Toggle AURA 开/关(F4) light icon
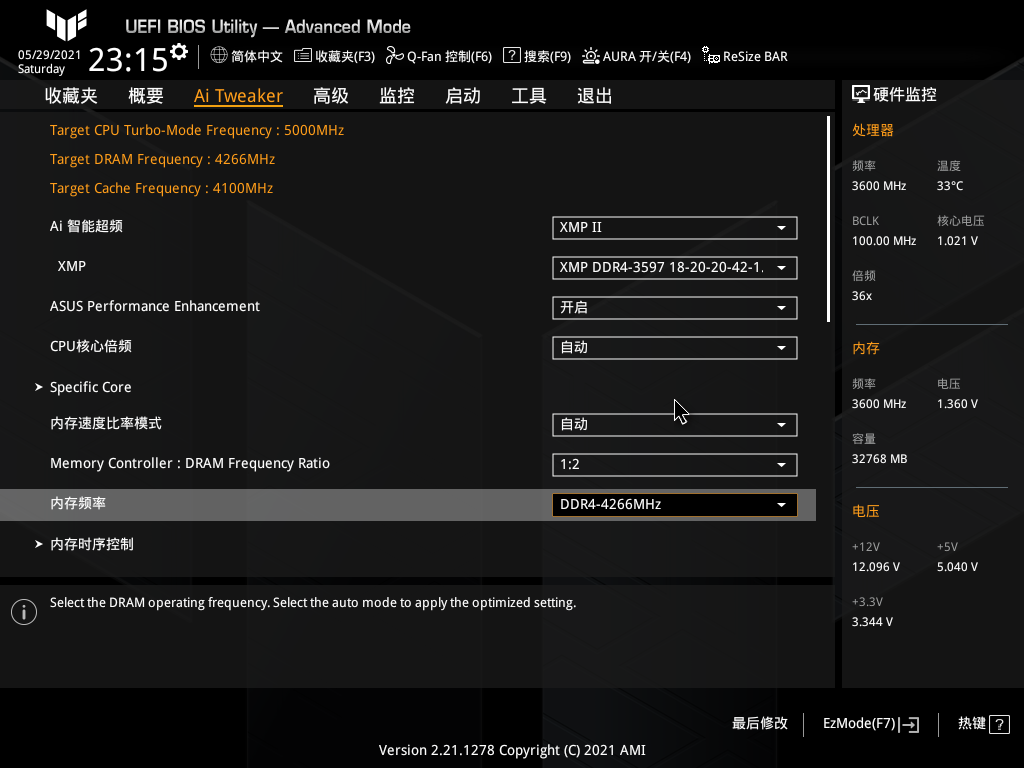Screen dimensions: 1024x768 coord(590,56)
